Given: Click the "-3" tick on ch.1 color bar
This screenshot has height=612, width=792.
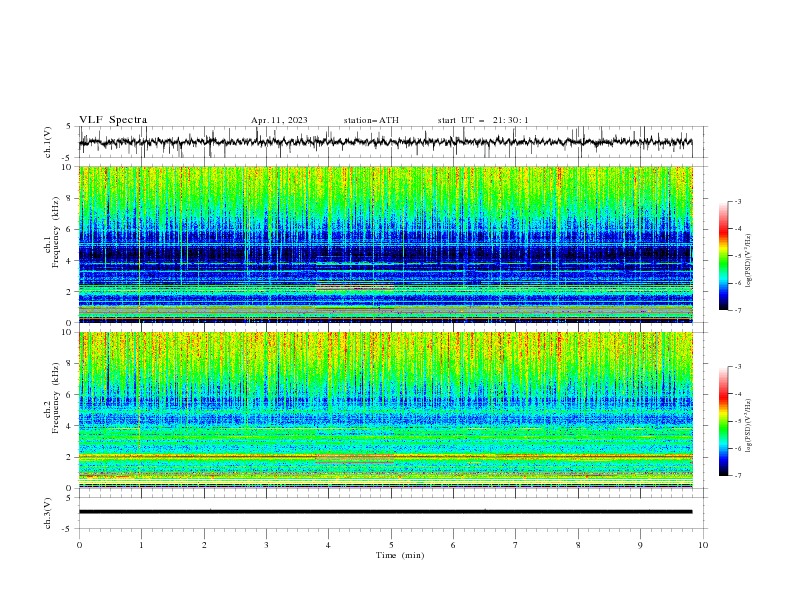Looking at the screenshot, I should point(738,201).
